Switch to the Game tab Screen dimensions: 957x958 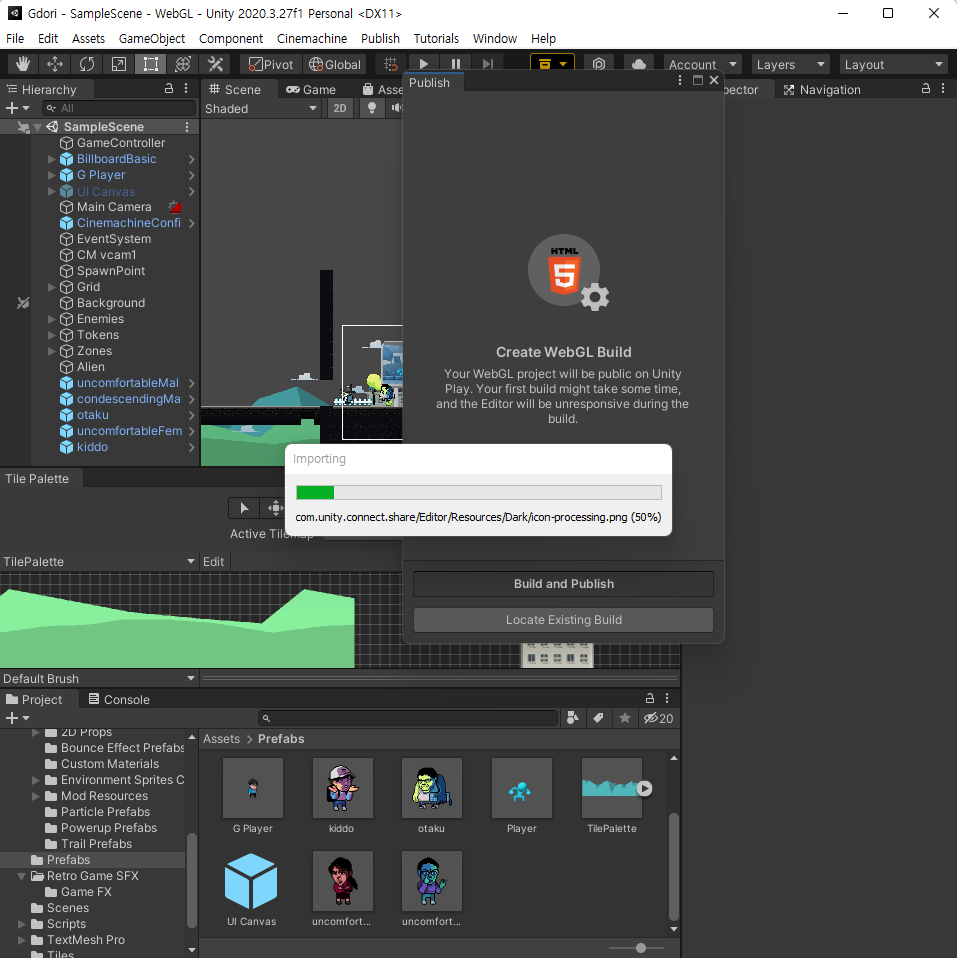[311, 89]
